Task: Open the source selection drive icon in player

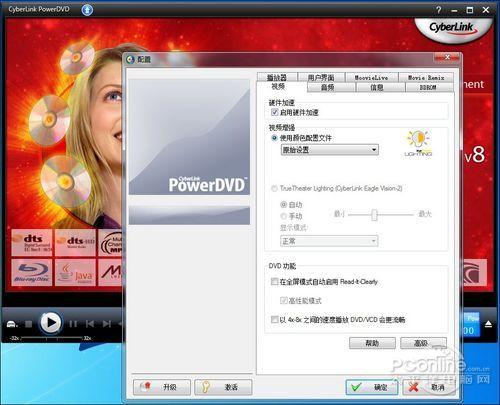Action: [12, 324]
